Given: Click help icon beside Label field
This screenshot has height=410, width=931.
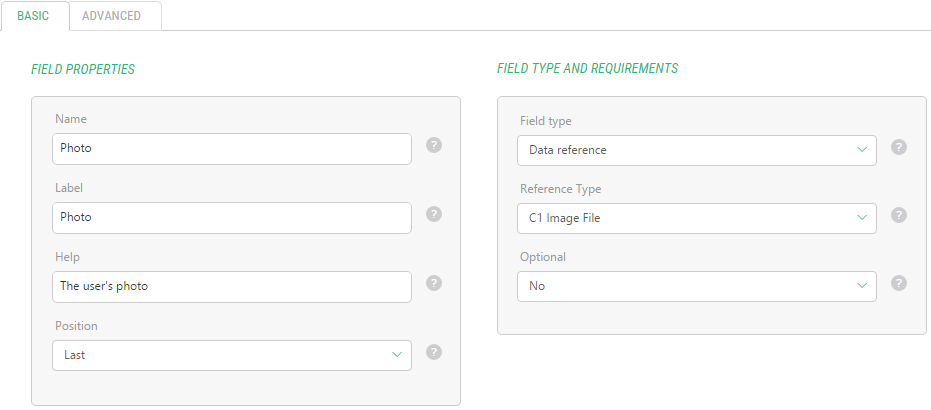Looking at the screenshot, I should [x=434, y=214].
